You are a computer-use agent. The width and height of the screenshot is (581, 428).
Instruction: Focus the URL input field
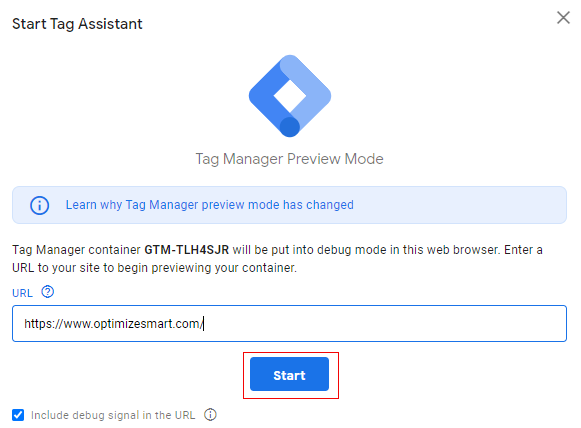pos(289,324)
